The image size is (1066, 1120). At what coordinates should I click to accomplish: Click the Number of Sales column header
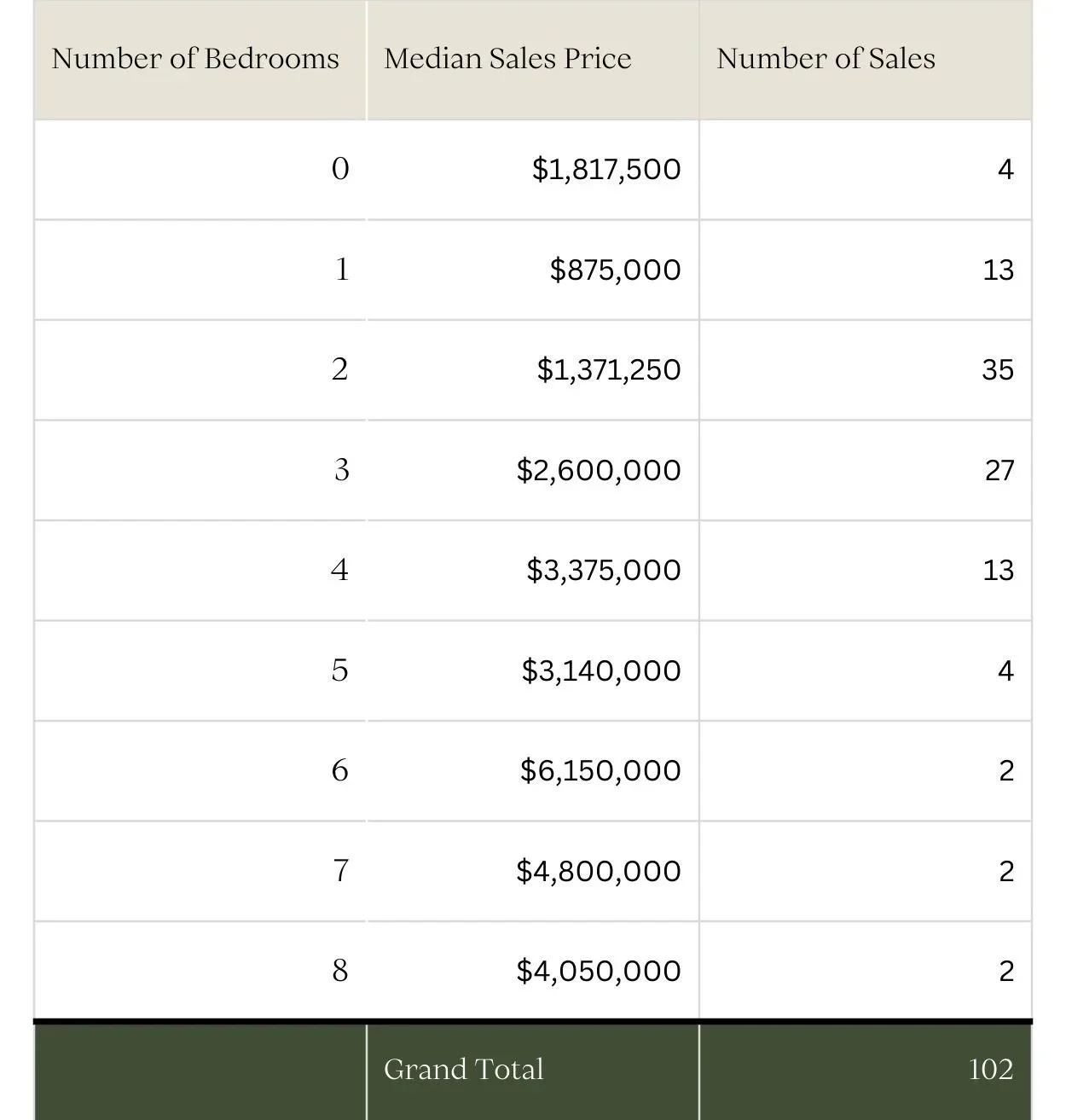click(826, 59)
